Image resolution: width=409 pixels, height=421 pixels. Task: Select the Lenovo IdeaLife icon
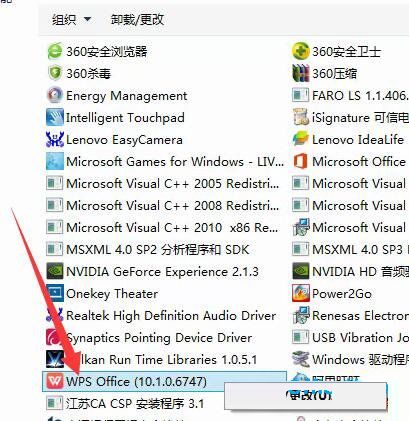coord(300,139)
